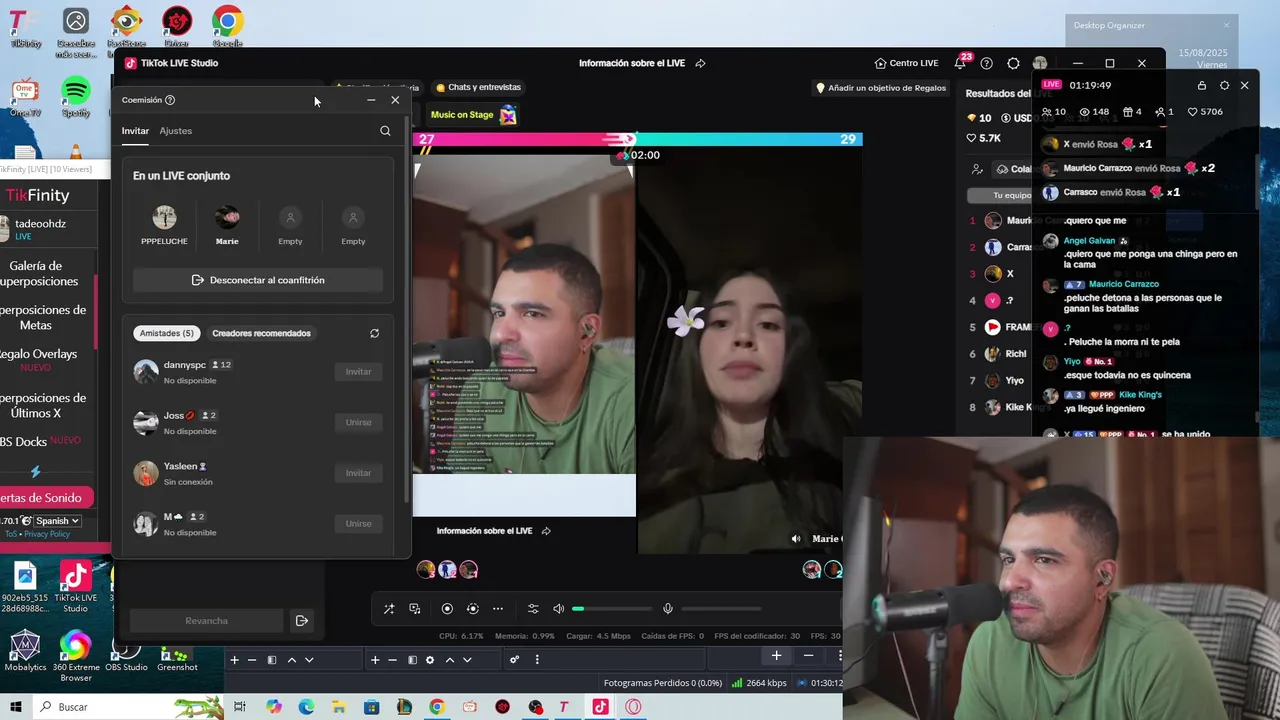1280x720 pixels.
Task: Click the Coemisión panel scrollbar
Action: (406, 310)
